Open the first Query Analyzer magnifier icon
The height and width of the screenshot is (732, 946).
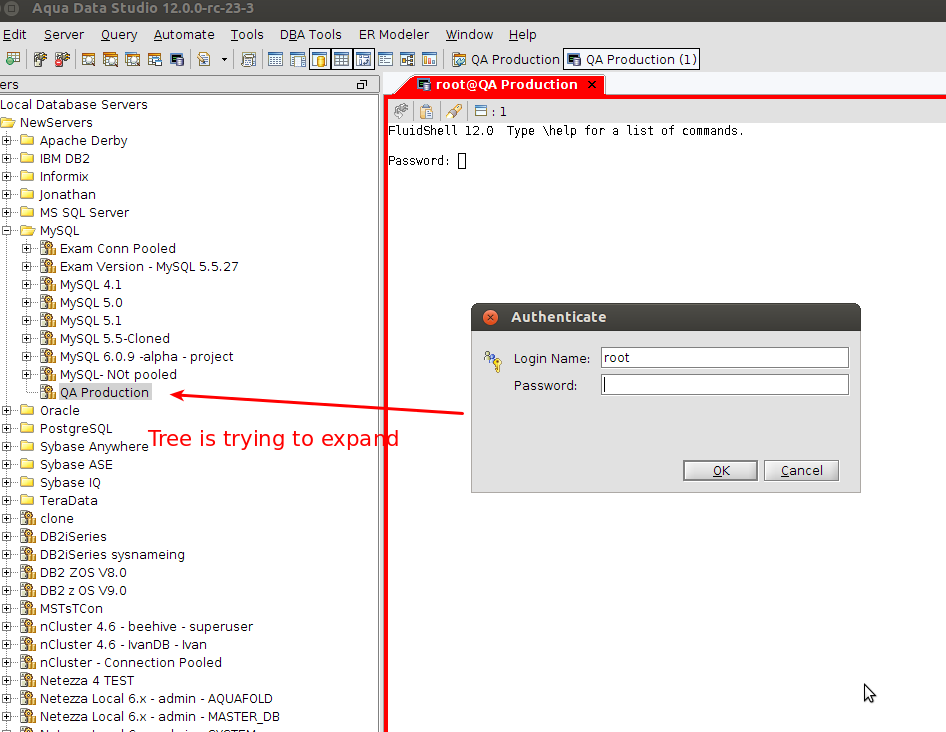click(x=89, y=59)
